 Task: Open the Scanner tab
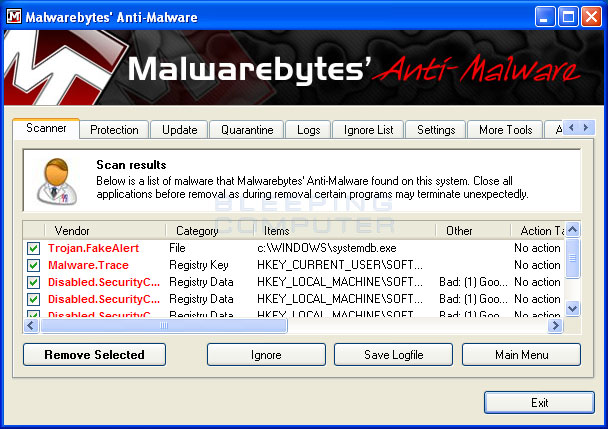pyautogui.click(x=46, y=128)
